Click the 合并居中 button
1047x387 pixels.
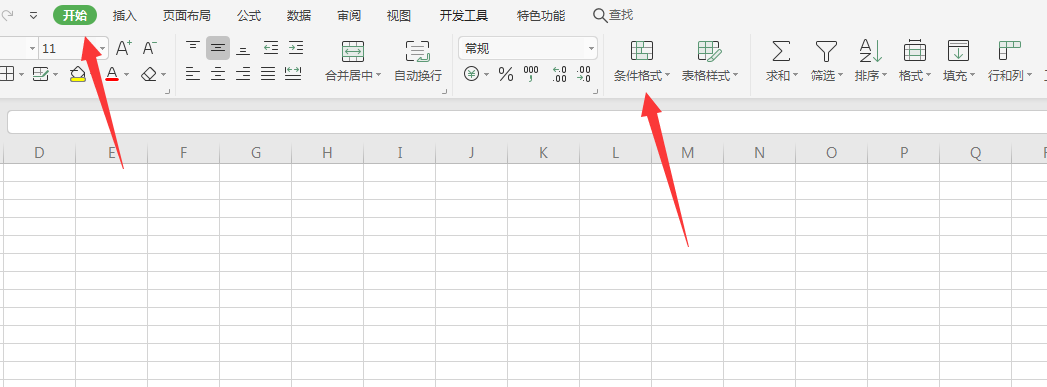(x=353, y=61)
